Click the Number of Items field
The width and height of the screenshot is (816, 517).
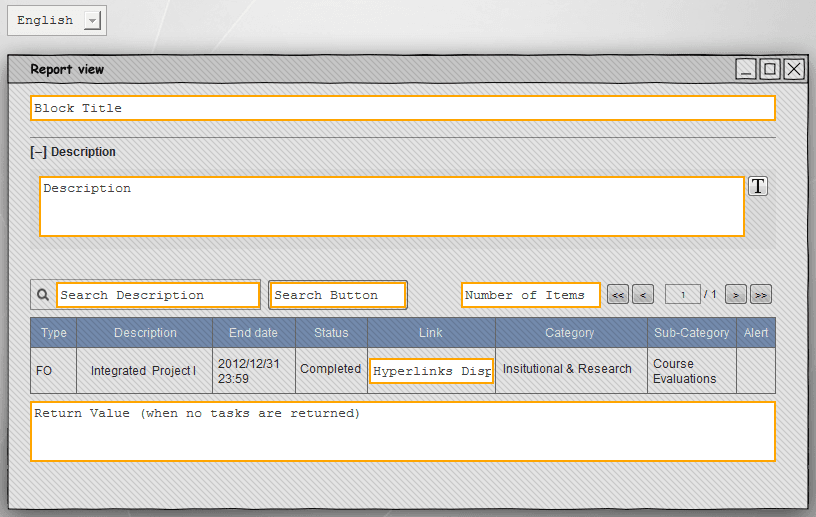pos(531,295)
